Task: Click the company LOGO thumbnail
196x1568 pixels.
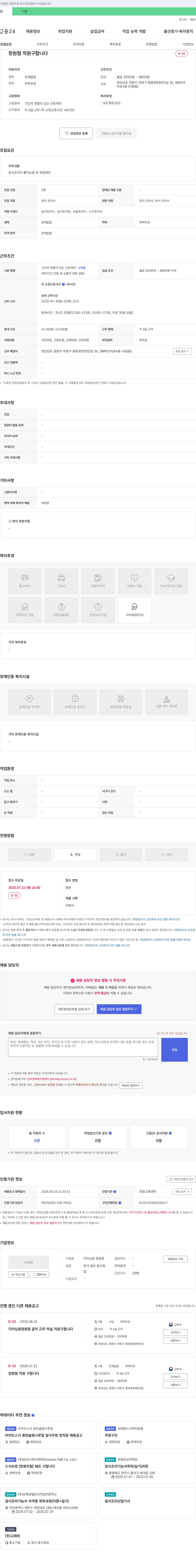Action: [x=29, y=1263]
